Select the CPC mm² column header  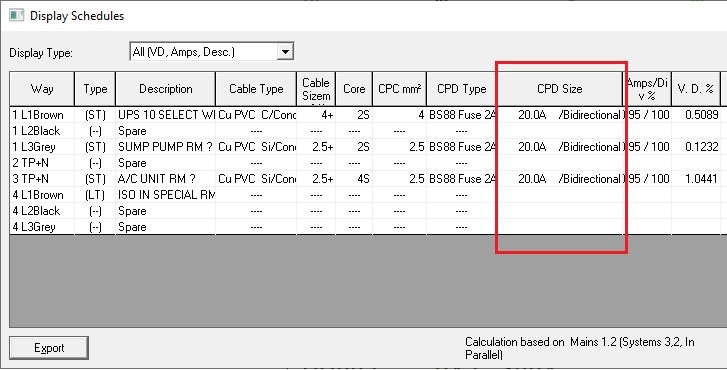(399, 89)
